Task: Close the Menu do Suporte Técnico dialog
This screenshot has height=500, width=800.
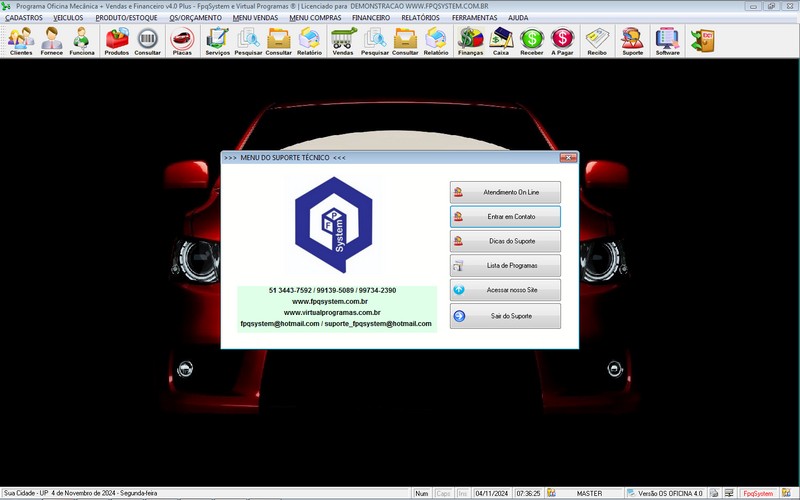Action: click(x=568, y=158)
